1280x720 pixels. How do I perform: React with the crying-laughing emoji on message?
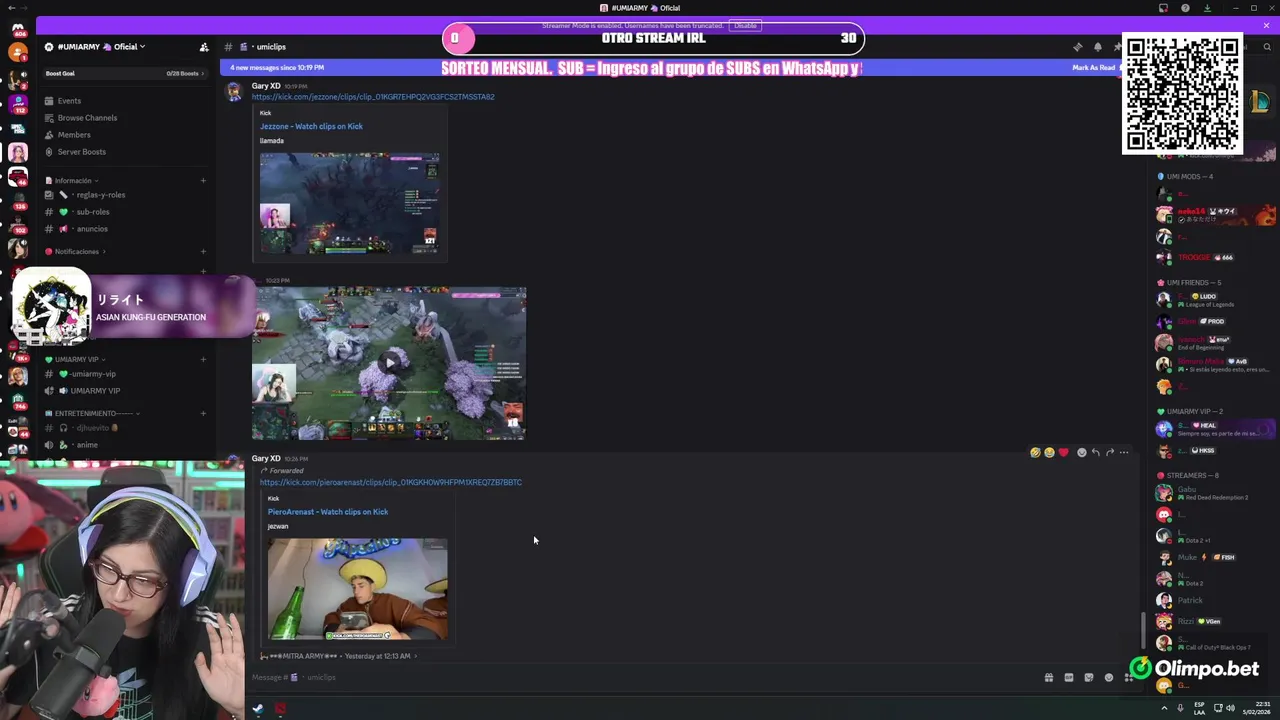(1049, 453)
